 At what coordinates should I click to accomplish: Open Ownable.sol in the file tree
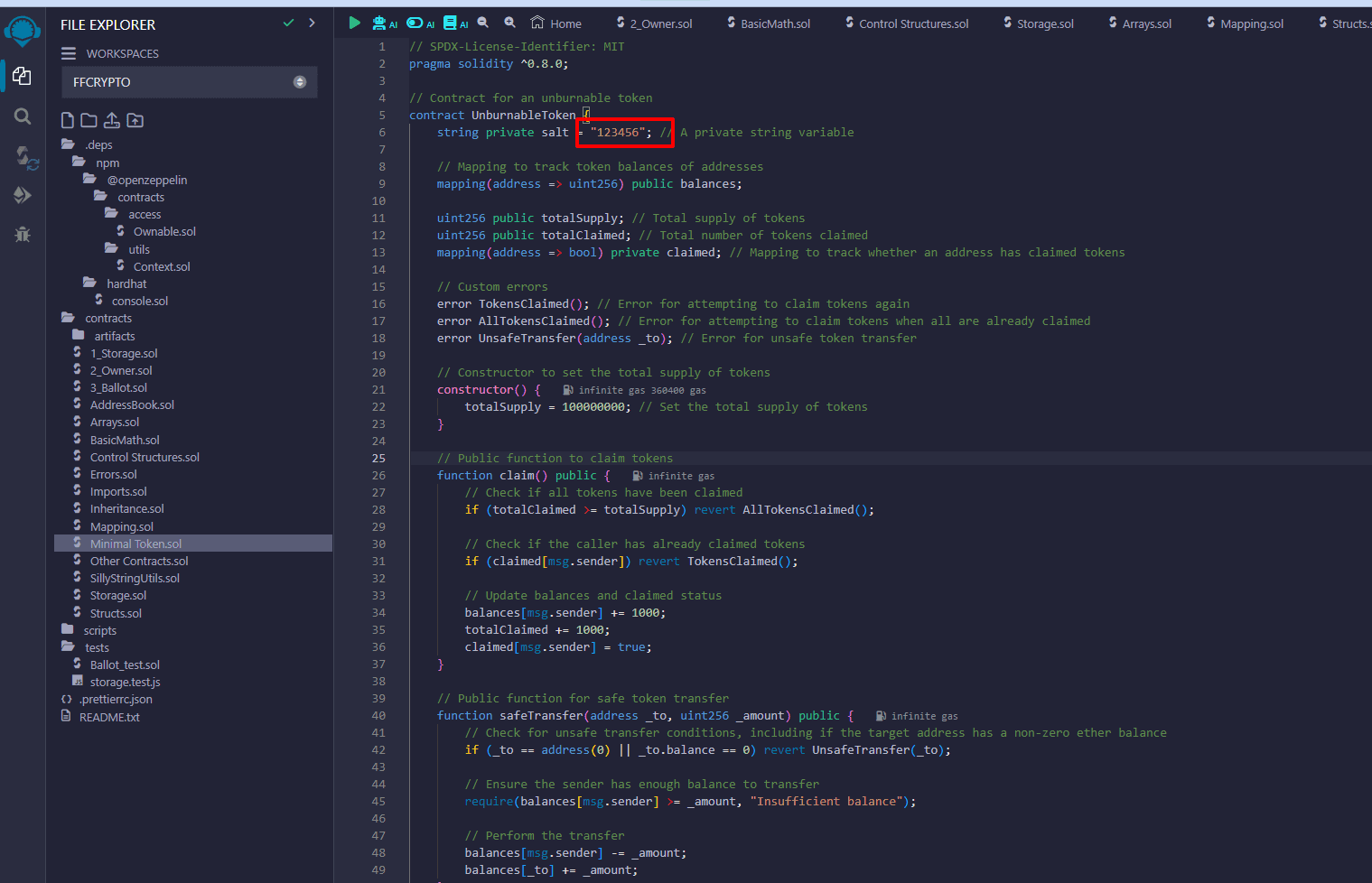tap(156, 231)
